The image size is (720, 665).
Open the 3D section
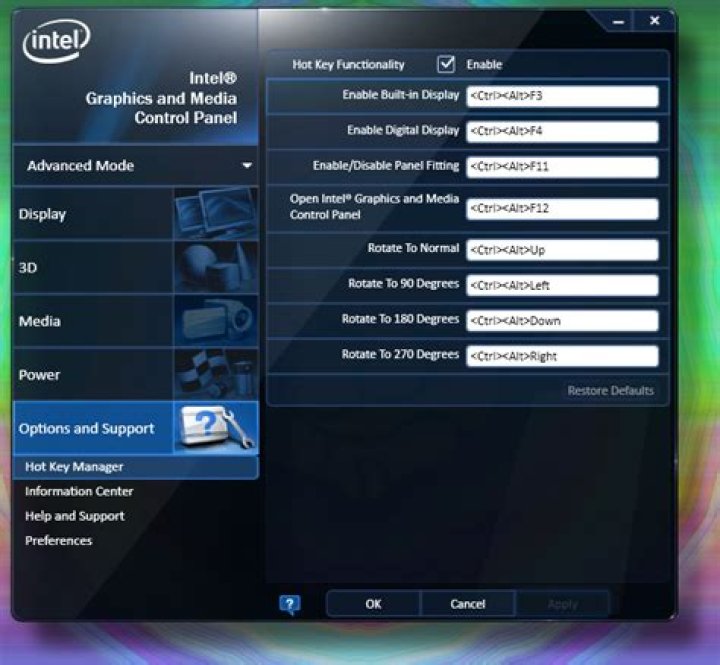[x=135, y=267]
